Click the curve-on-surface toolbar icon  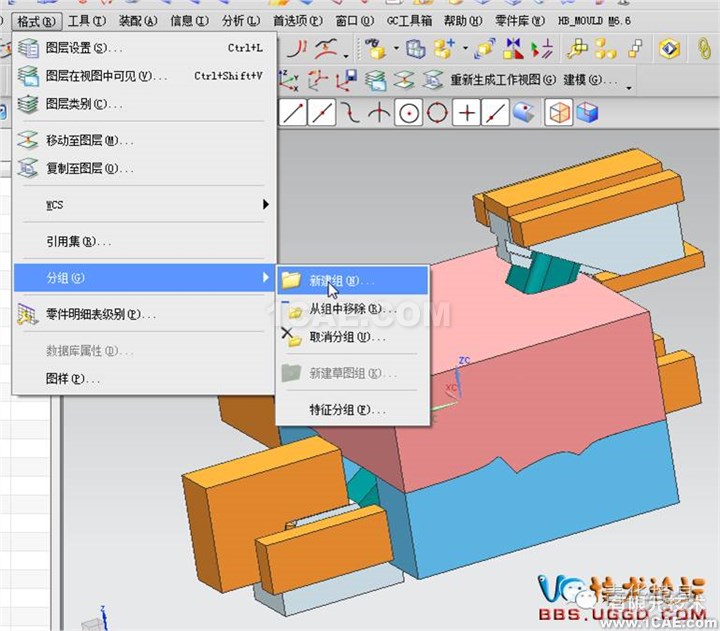(x=326, y=49)
